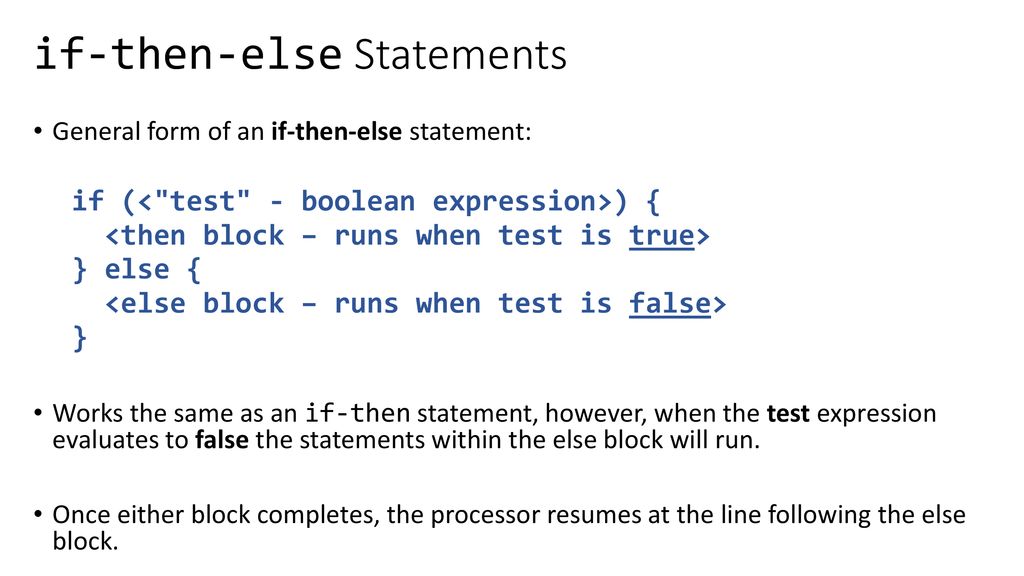Image resolution: width=1024 pixels, height=576 pixels.
Task: Click the word "block." ending the last bullet
Action: coord(86,541)
